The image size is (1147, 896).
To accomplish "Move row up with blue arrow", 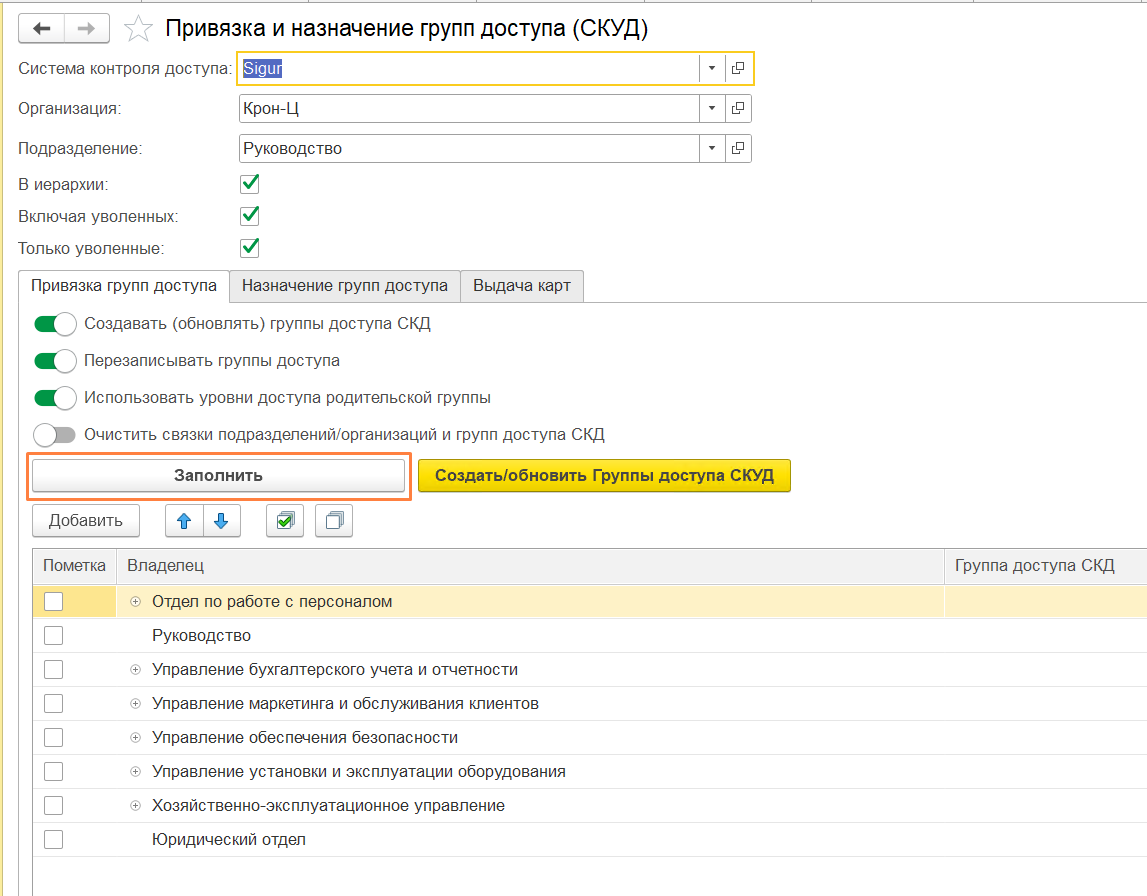I will click(184, 521).
